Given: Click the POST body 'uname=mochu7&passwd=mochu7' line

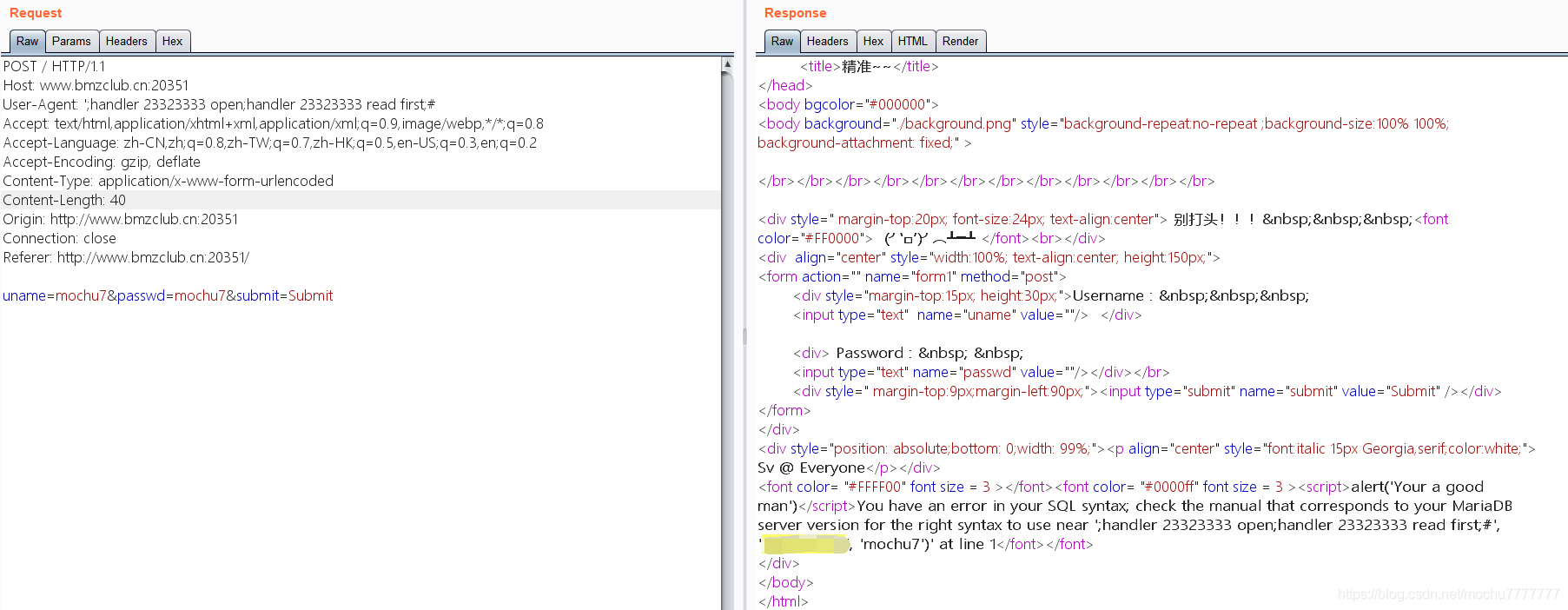Looking at the screenshot, I should tap(168, 295).
